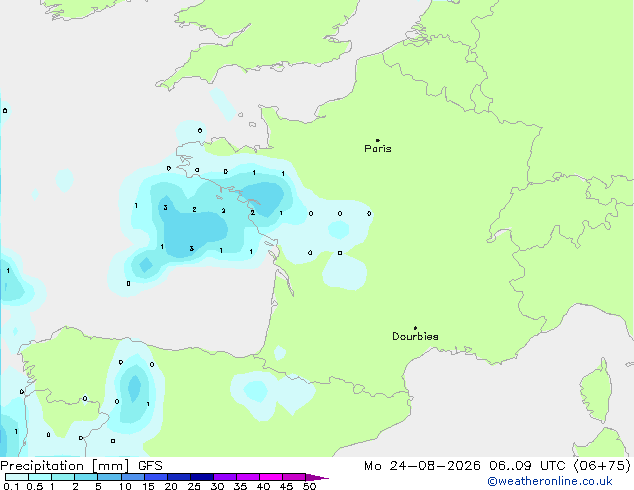
Task: Select the 45–50 mm legend color swatch
Action: pos(294,477)
